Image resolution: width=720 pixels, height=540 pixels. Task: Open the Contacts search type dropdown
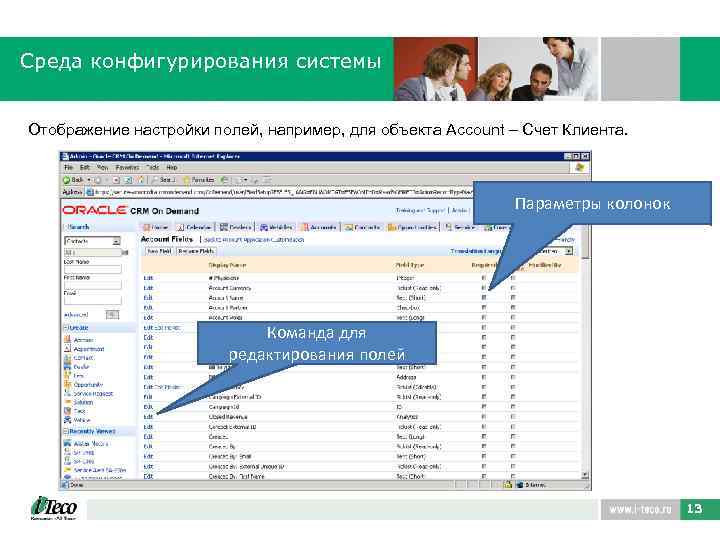[117, 241]
